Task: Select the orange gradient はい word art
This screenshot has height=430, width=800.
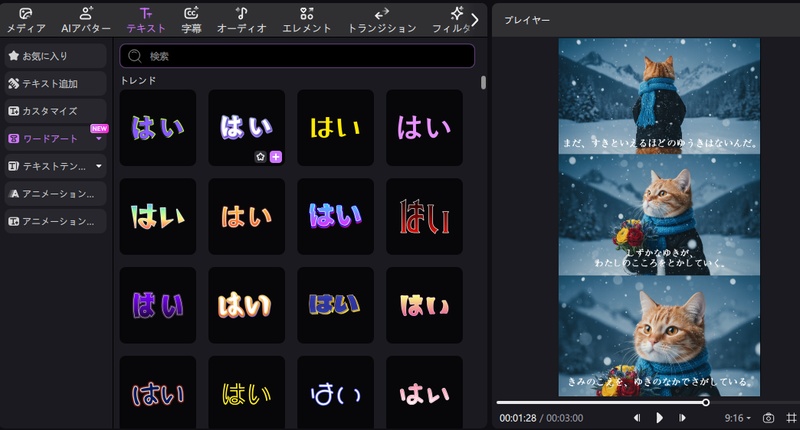Action: tap(246, 216)
